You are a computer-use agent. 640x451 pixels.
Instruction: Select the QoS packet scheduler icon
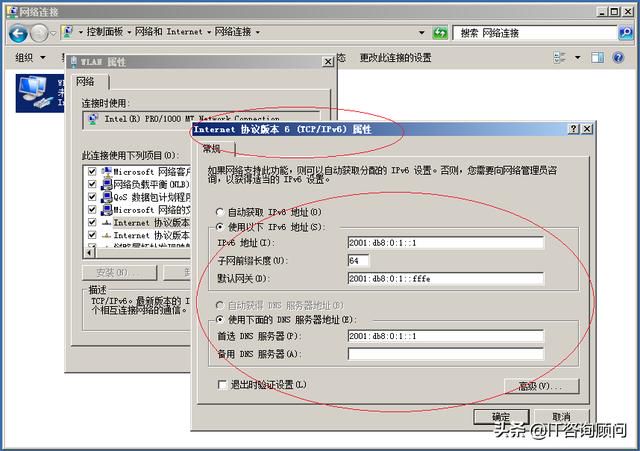(107, 197)
